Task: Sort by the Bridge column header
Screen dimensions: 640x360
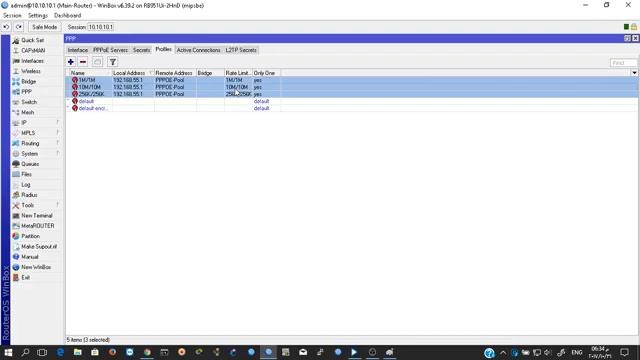Action: pos(210,73)
